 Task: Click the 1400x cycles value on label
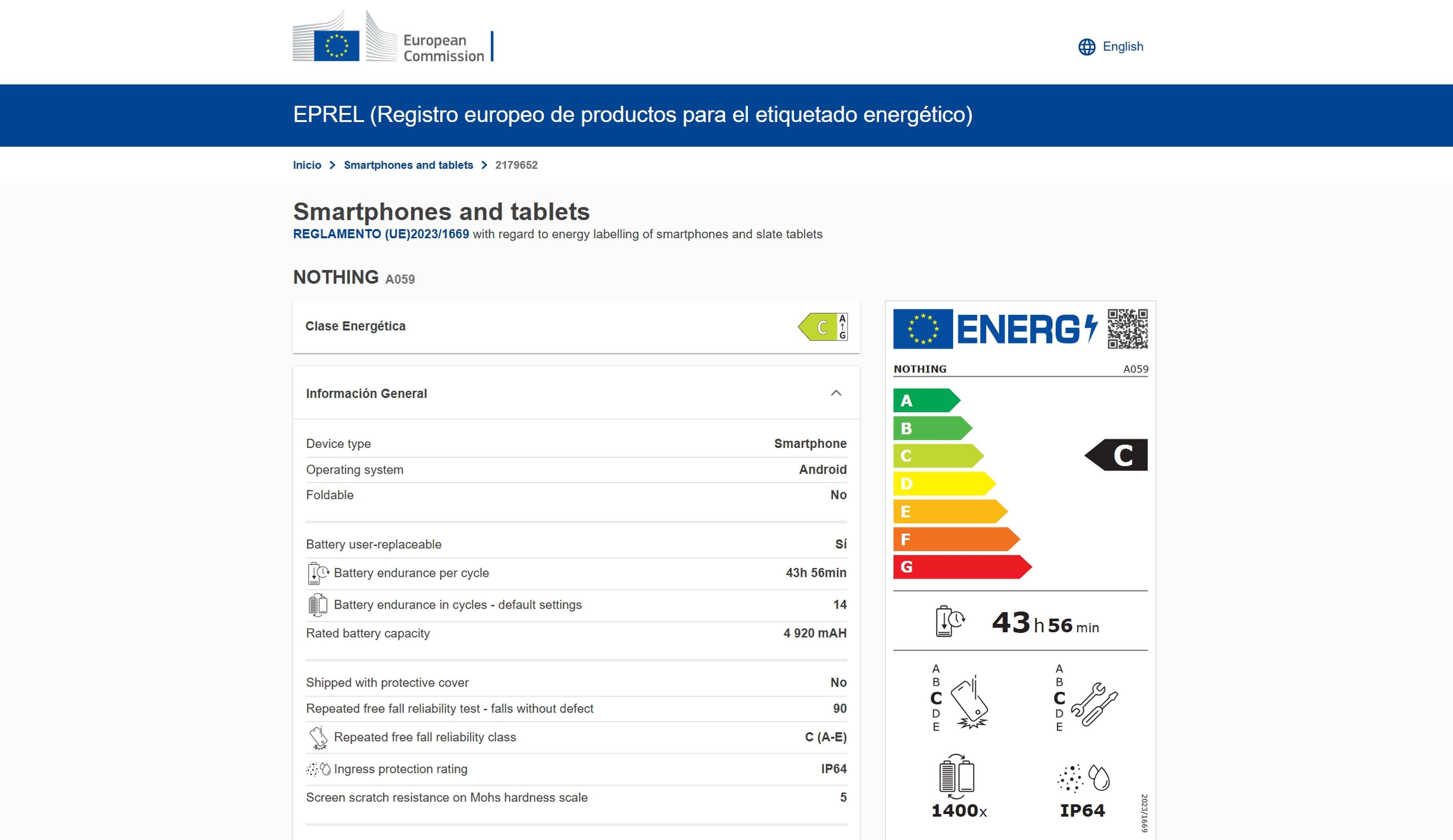tap(959, 810)
